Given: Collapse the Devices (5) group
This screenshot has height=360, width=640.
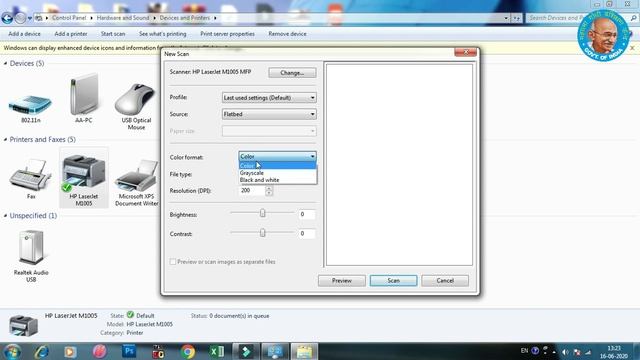Looking at the screenshot, I should (x=5, y=63).
